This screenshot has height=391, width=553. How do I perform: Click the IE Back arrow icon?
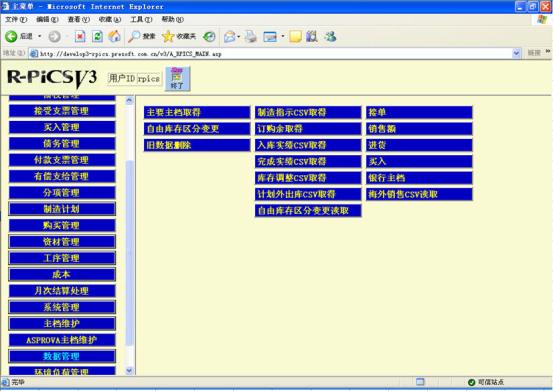click(11, 36)
